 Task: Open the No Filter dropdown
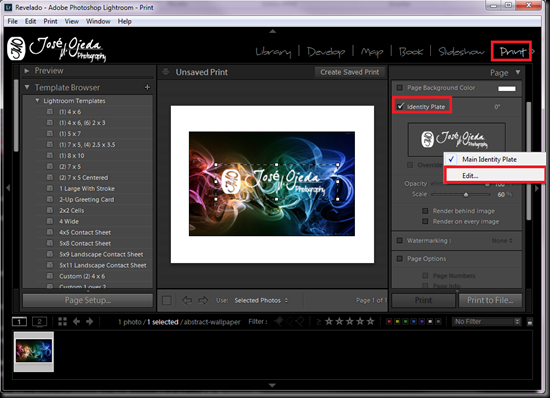tap(487, 322)
